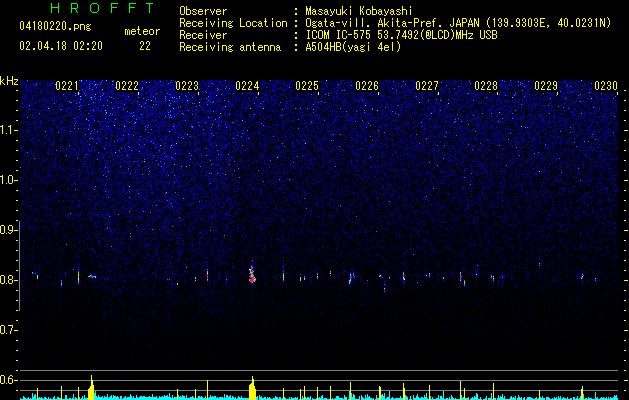Click the 0223 time marker
Viewport: 629px width, 400px height.
coord(187,86)
